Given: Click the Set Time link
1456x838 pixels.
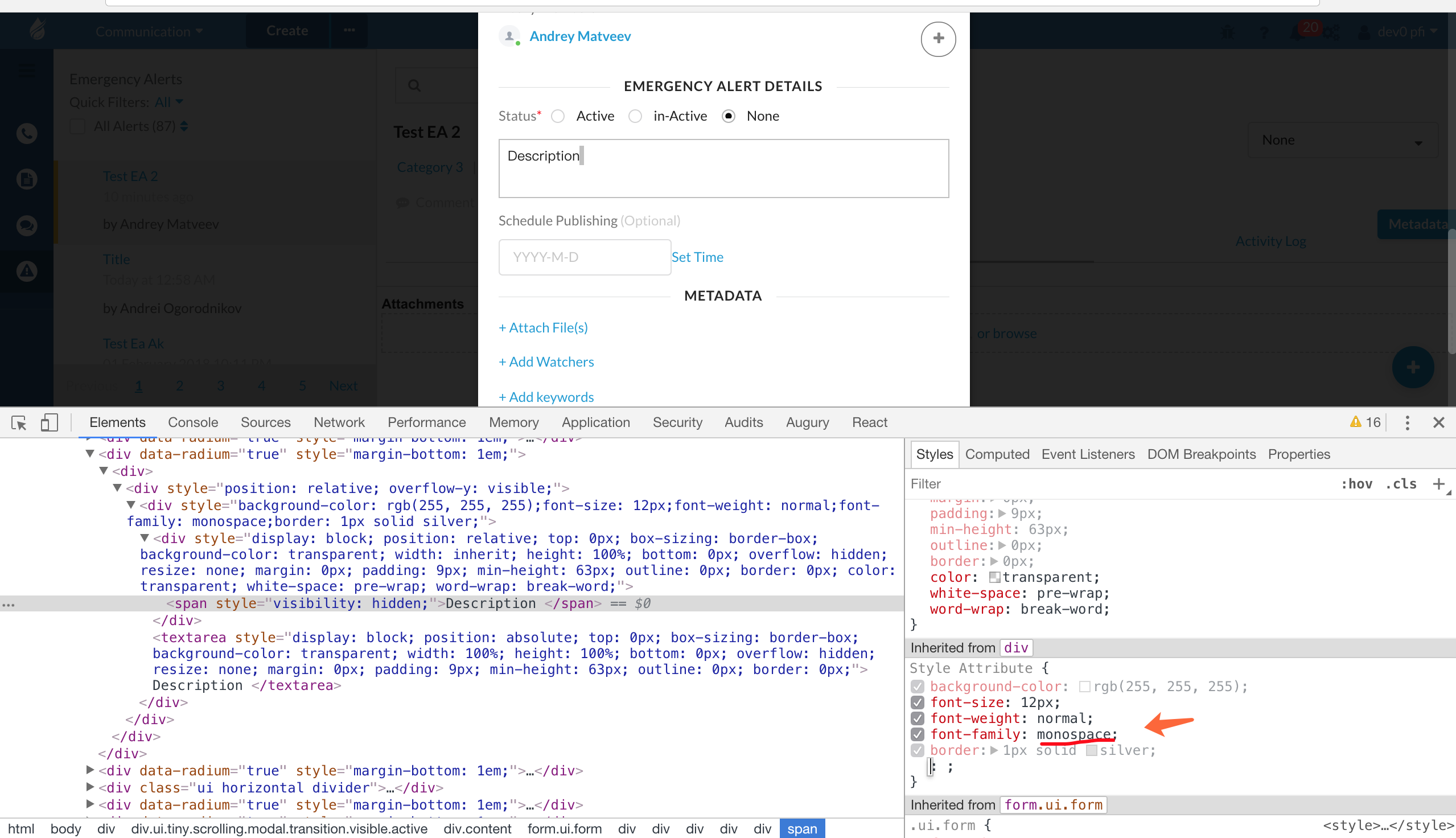Looking at the screenshot, I should tap(697, 257).
